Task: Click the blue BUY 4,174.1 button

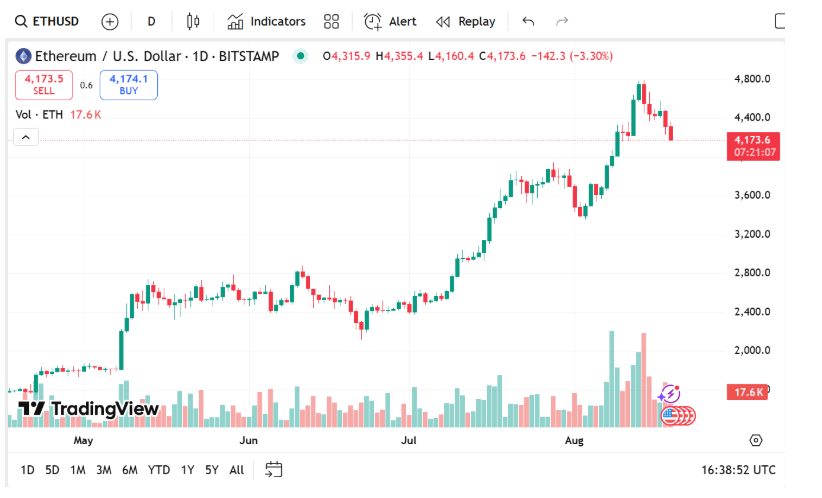Action: click(x=128, y=84)
